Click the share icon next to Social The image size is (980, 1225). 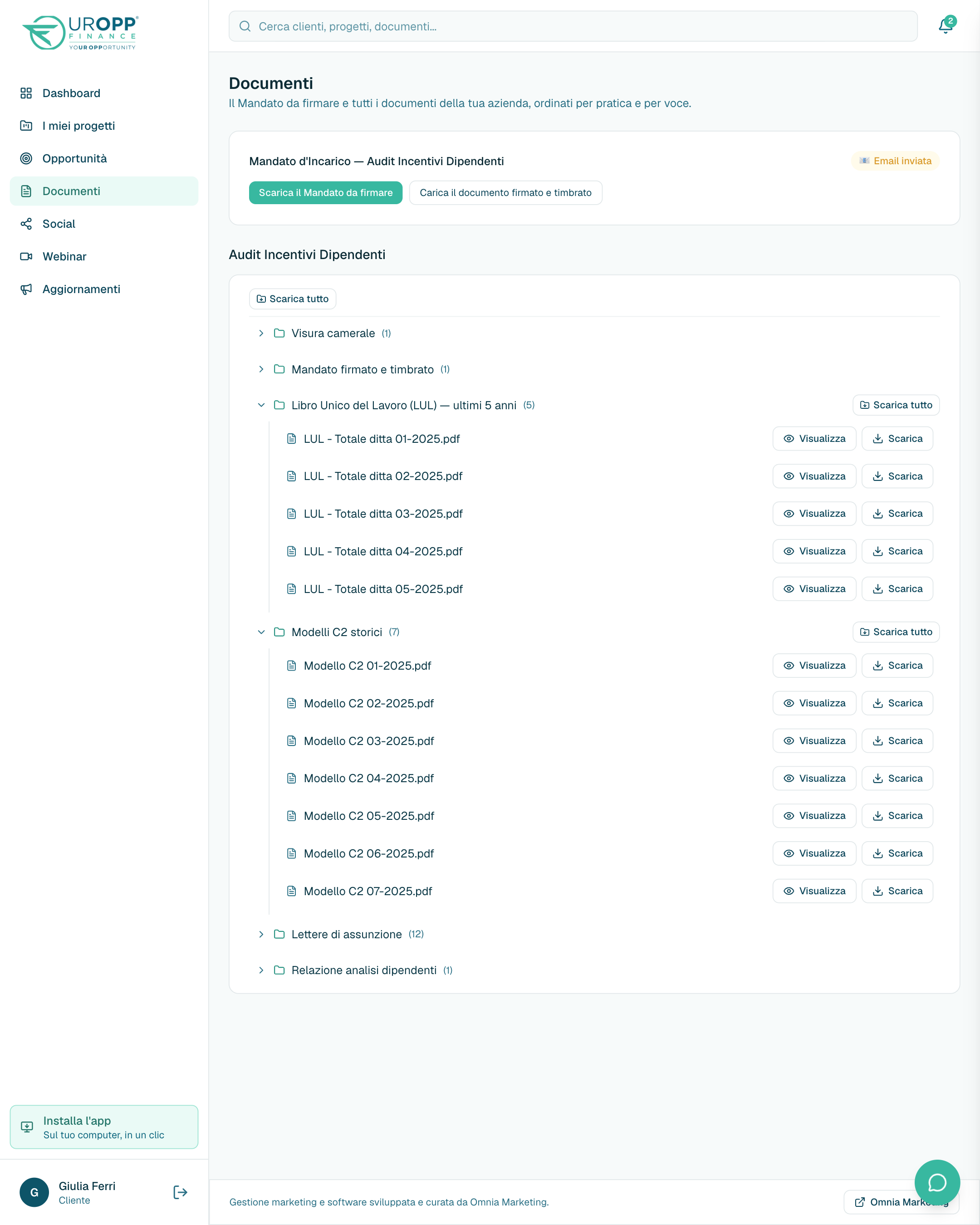pyautogui.click(x=26, y=224)
